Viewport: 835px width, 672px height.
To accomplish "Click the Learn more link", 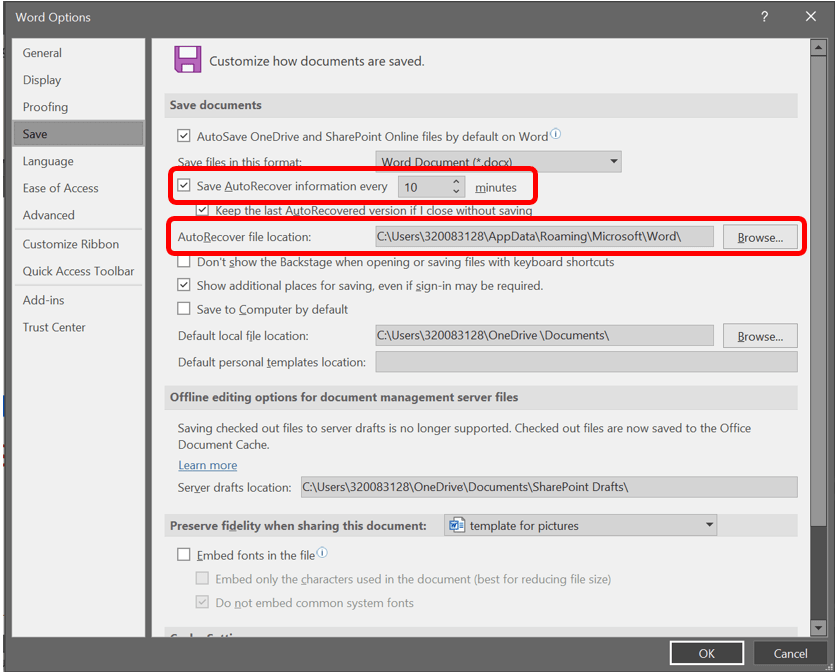I will [207, 465].
